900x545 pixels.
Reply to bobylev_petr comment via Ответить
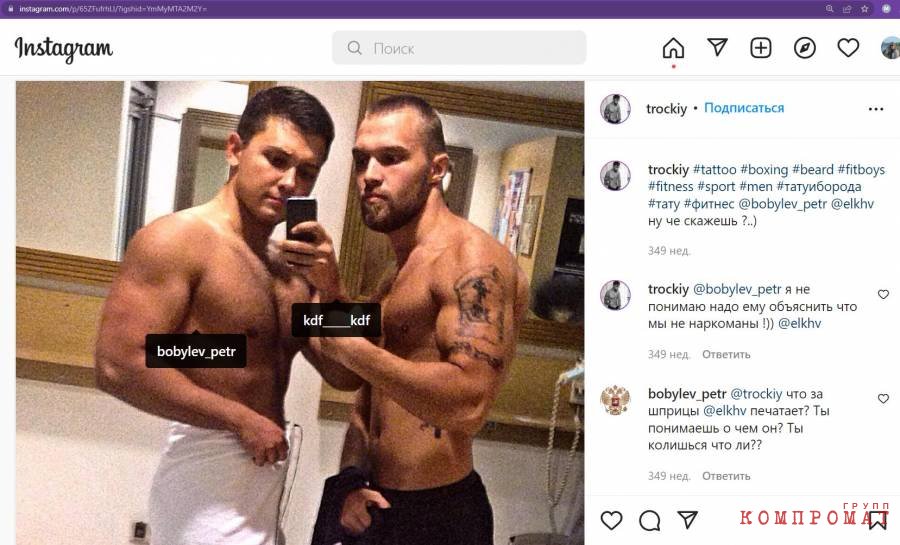[x=726, y=476]
